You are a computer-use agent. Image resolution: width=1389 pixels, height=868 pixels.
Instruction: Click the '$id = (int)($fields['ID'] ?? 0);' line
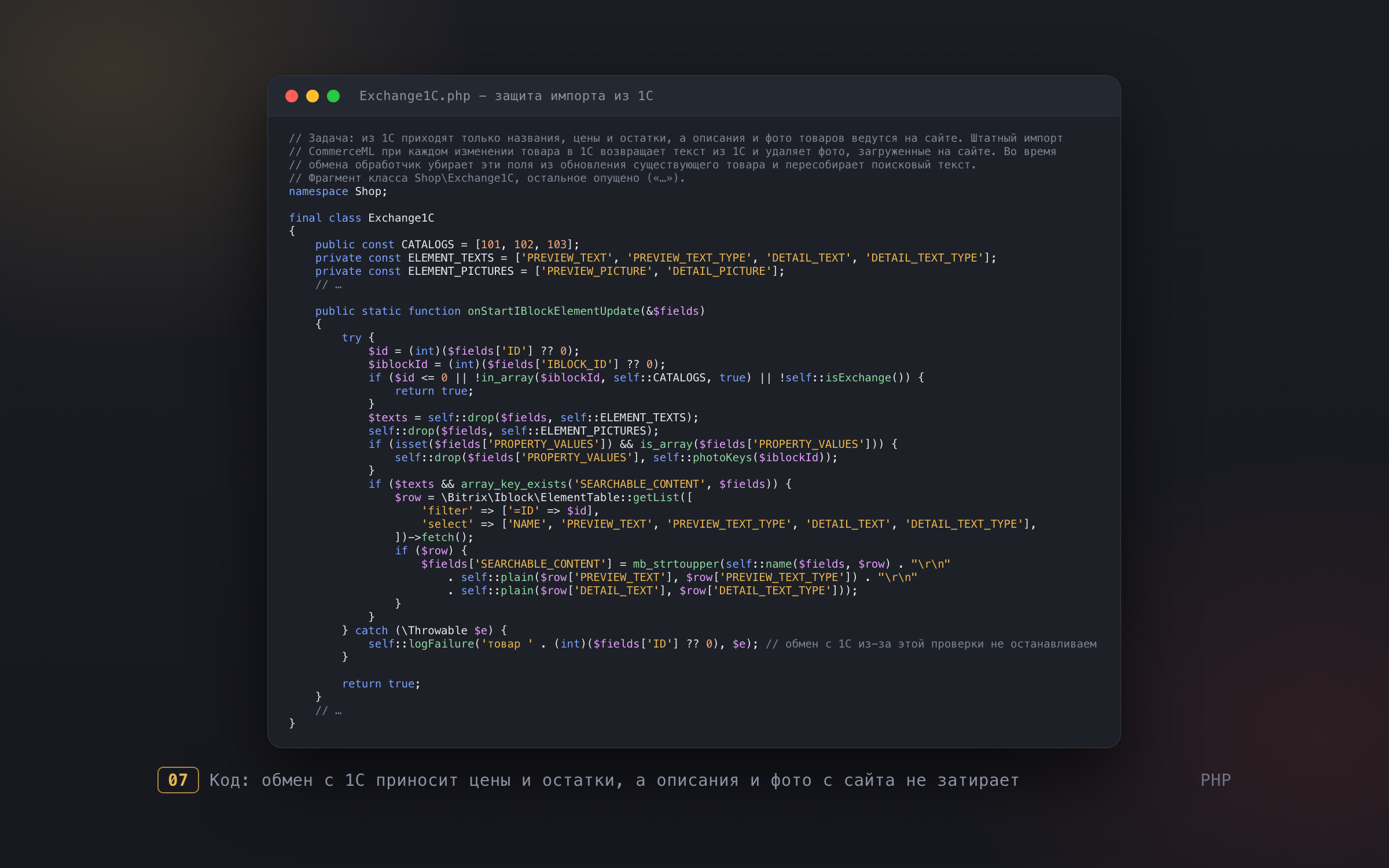coord(473,351)
